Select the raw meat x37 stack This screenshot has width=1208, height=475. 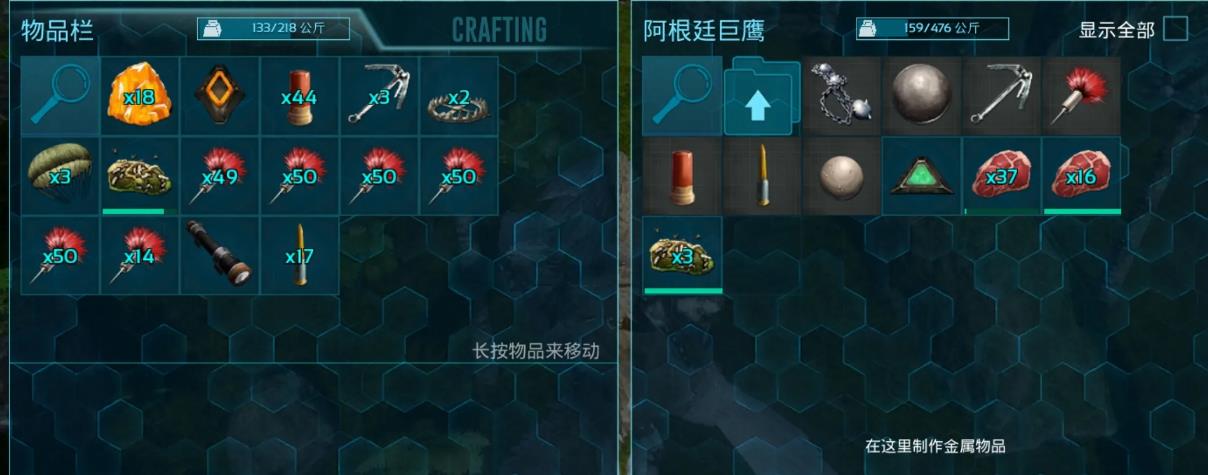(1002, 176)
